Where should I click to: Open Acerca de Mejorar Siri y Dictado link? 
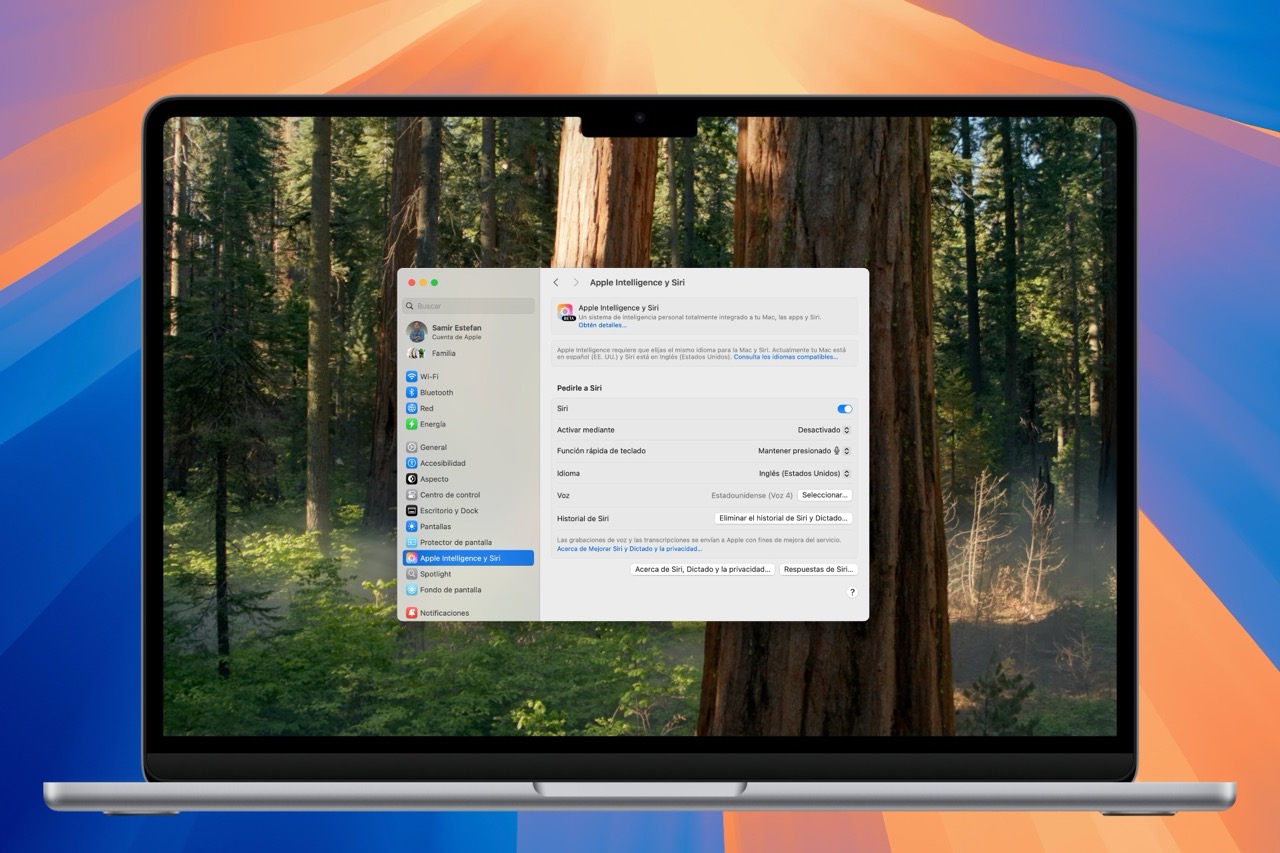pyautogui.click(x=630, y=548)
